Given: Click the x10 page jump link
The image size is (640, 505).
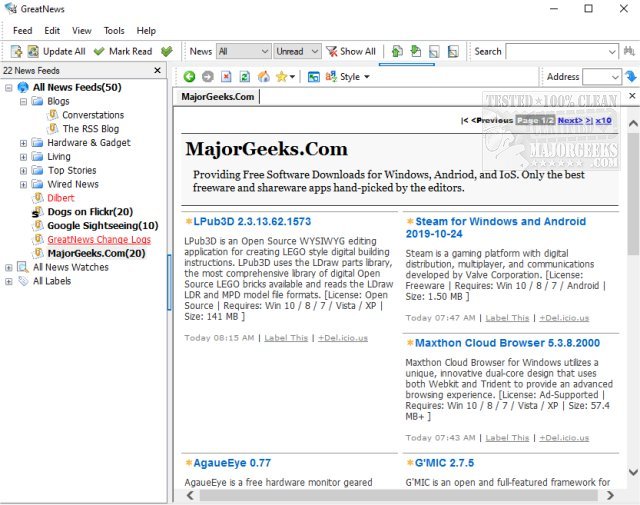Looking at the screenshot, I should click(603, 120).
